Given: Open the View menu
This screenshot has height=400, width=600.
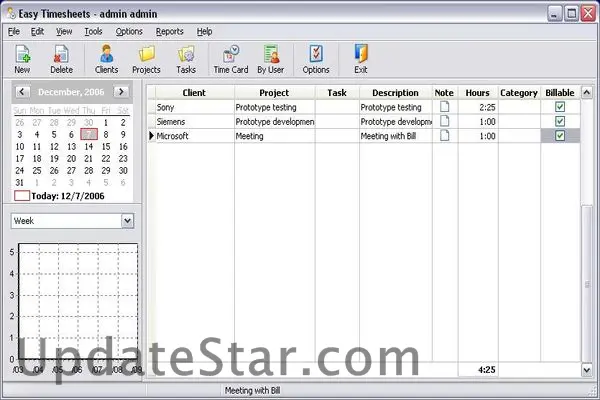Looking at the screenshot, I should pos(64,31).
